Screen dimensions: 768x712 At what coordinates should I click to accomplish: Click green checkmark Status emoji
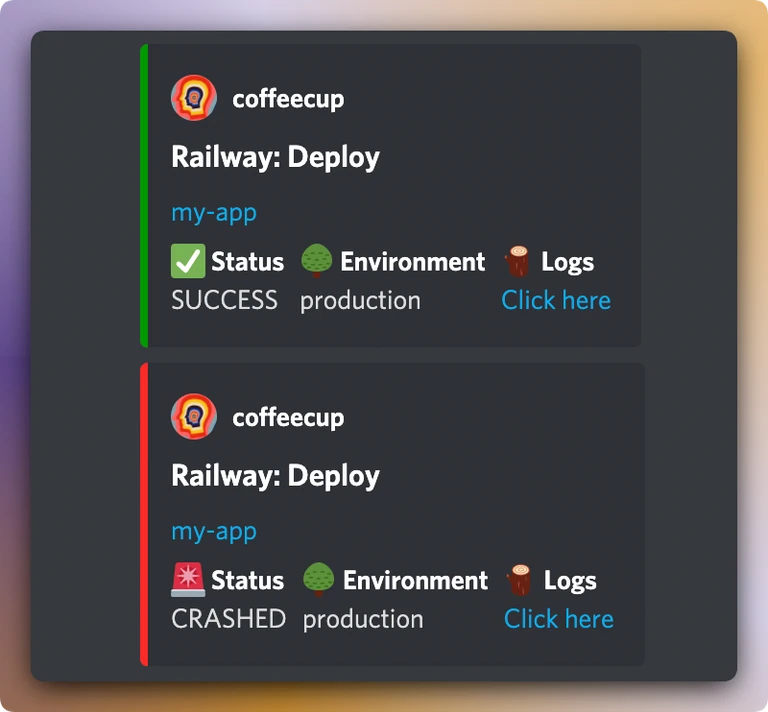188,261
